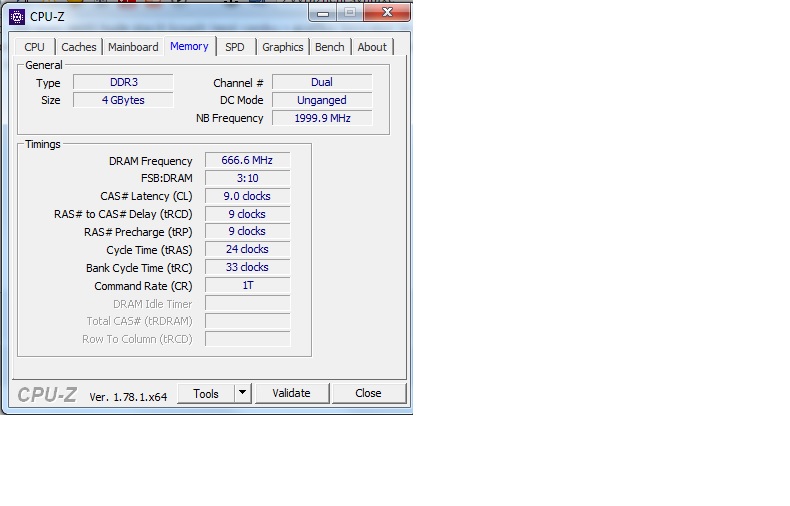Click the FSB:DRAM ratio 3:10
Viewport: 790px width, 506px height.
click(247, 178)
